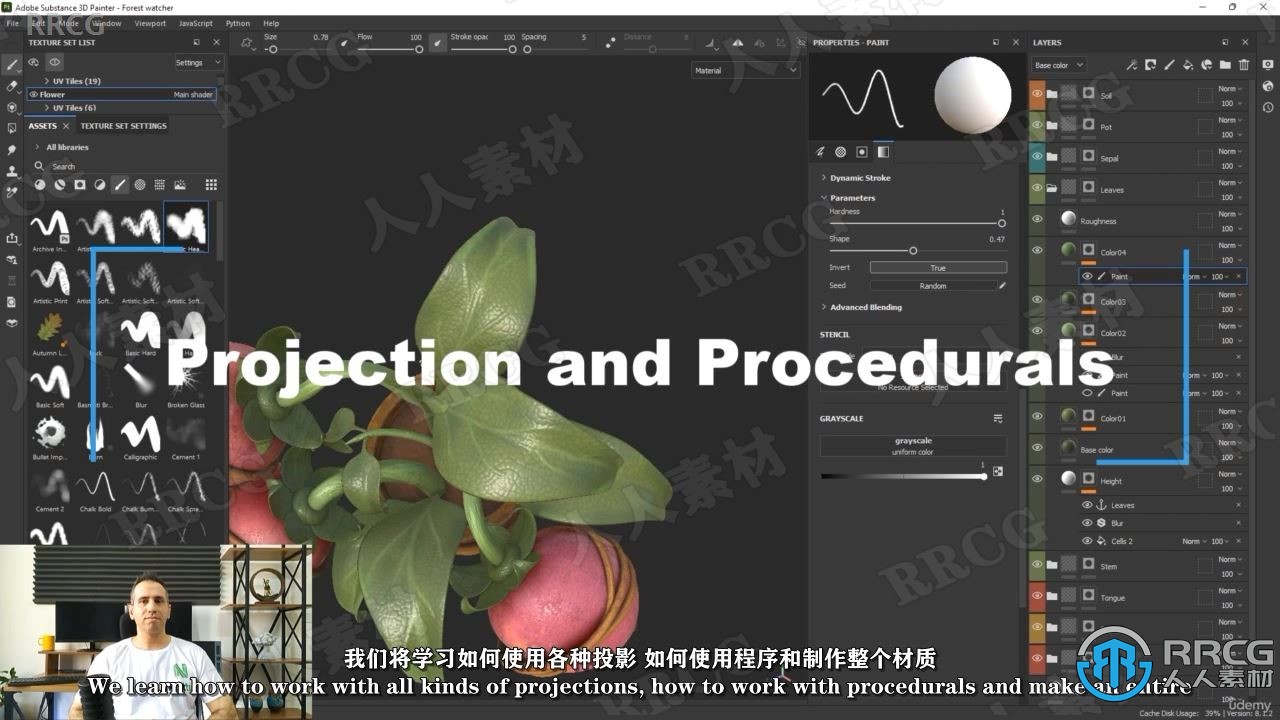1280x720 pixels.
Task: Remove Paint effect from Color04 layer
Action: 1238,276
